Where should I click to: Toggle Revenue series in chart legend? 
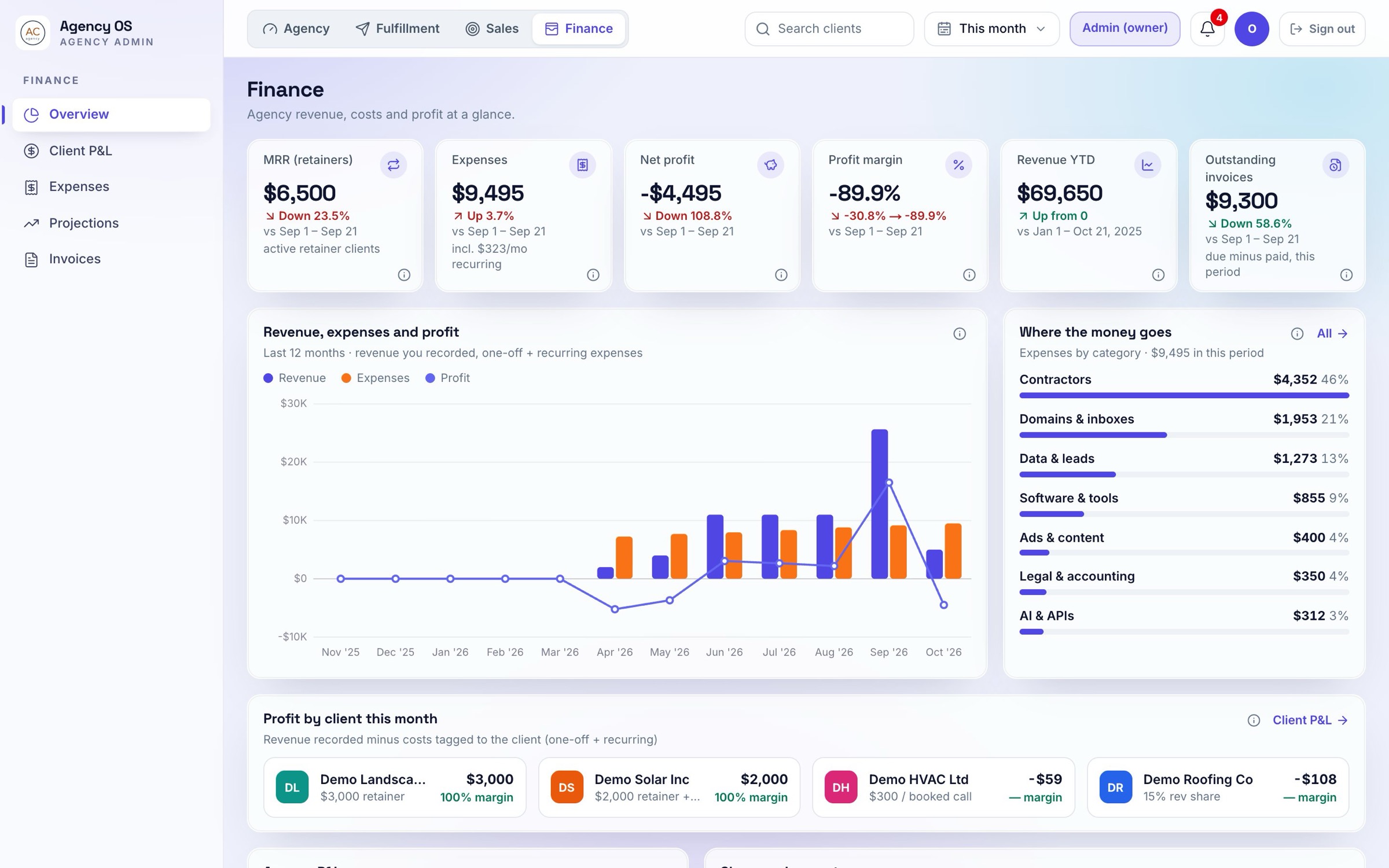click(x=295, y=378)
